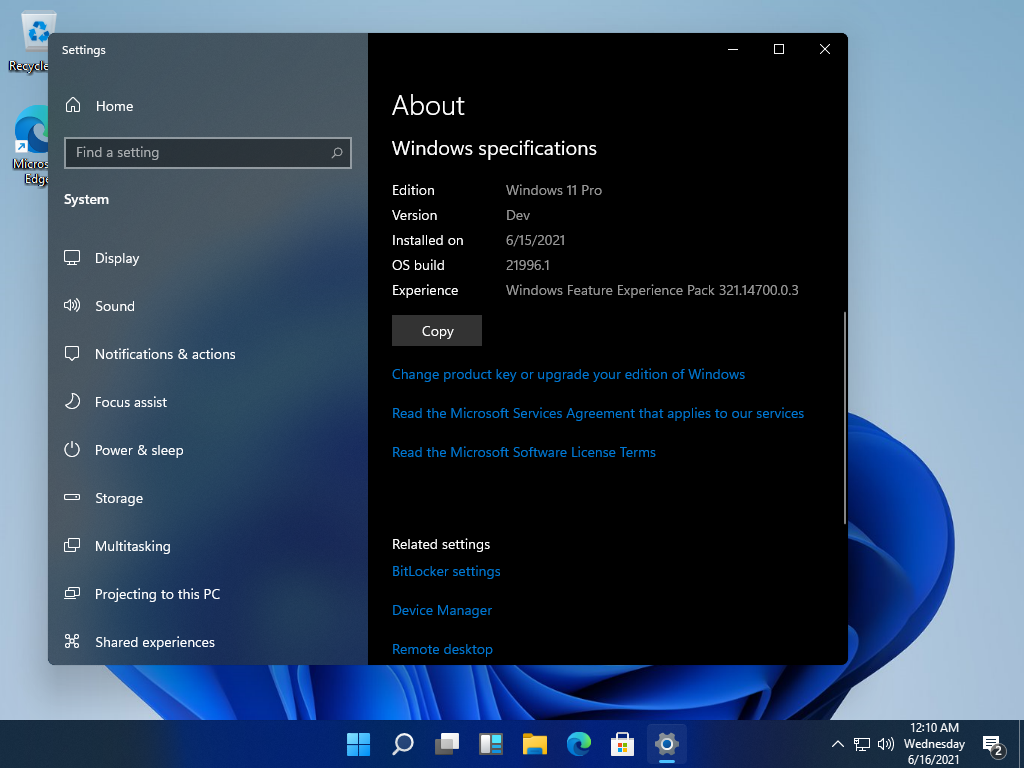Open Storage settings
Viewport: 1024px width, 768px height.
click(x=208, y=498)
